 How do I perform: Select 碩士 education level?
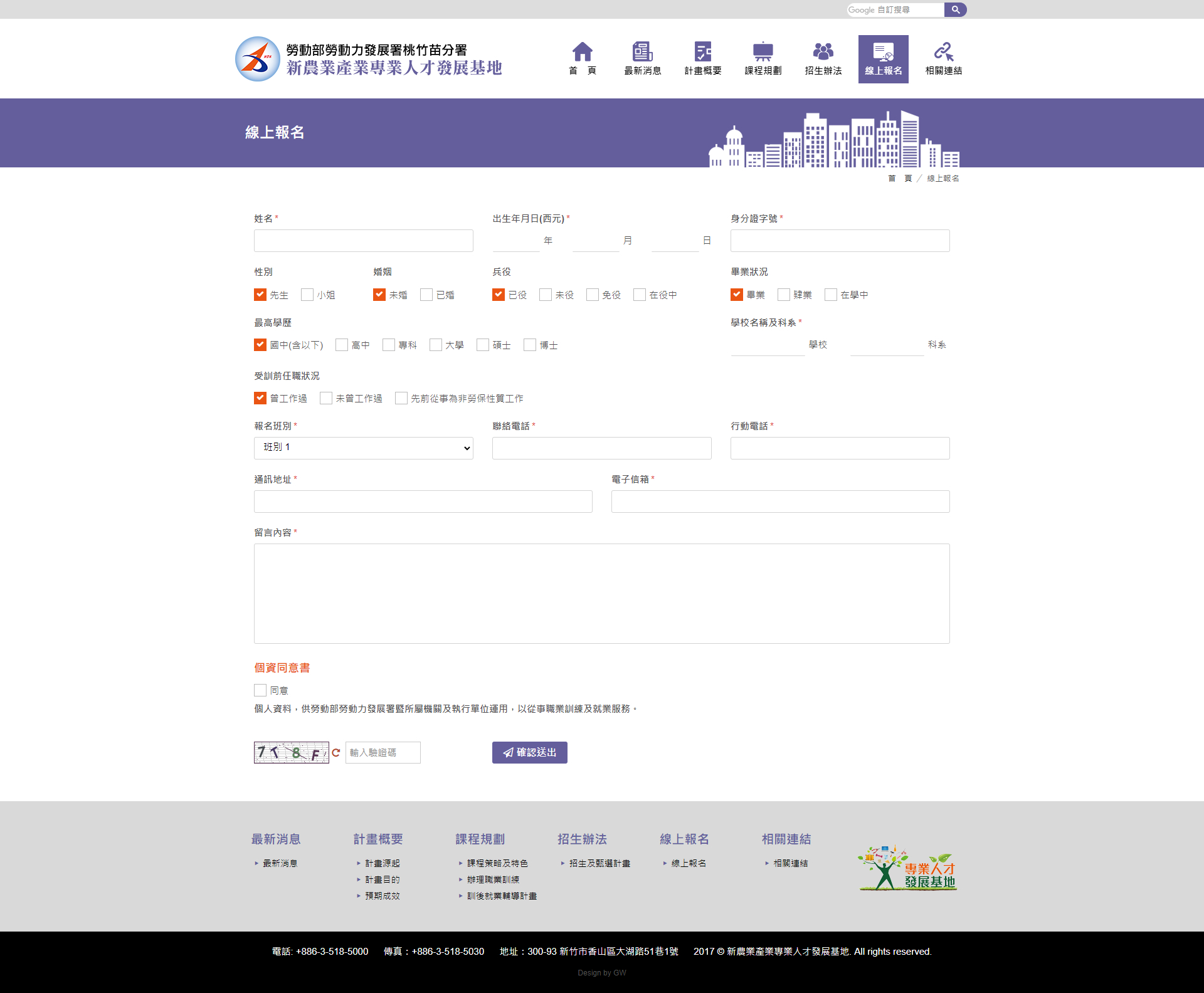(x=483, y=345)
